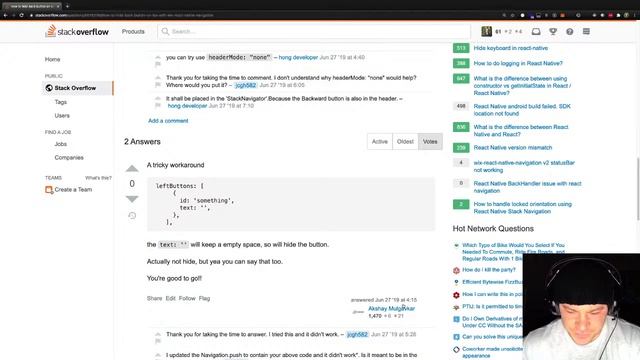Flag the 'I don't understand why headerMode' comment

coord(158,84)
